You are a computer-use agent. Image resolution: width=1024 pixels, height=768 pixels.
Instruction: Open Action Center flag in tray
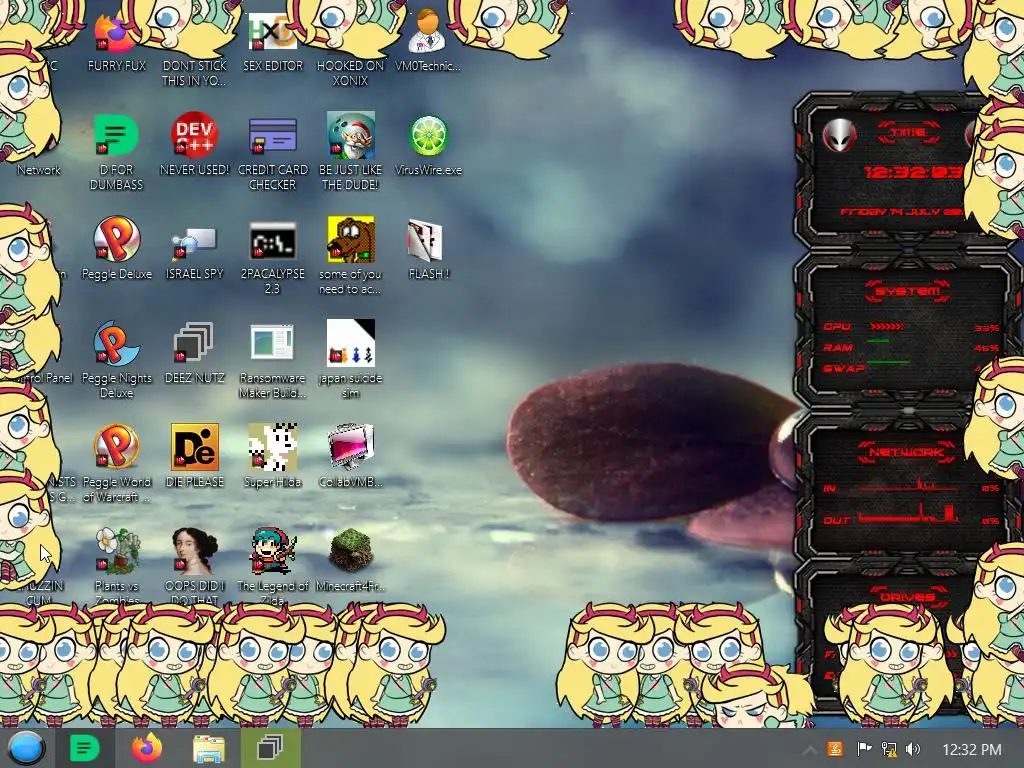coord(864,749)
